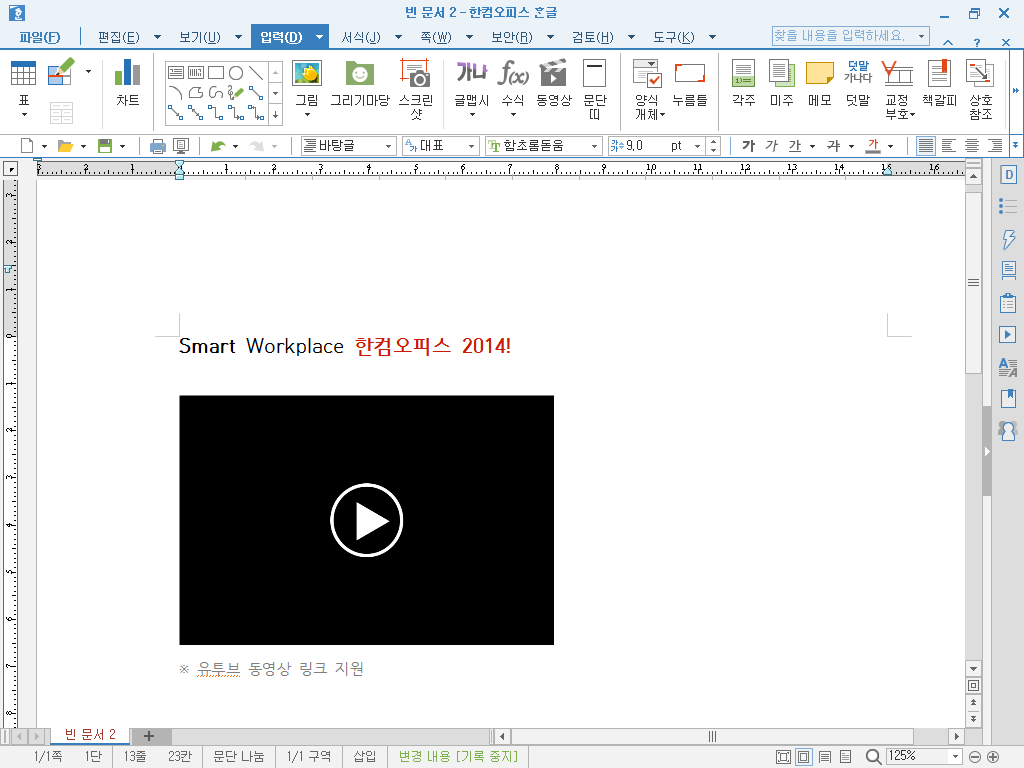Add a footnote with 각주
The width and height of the screenshot is (1024, 768).
tap(743, 82)
